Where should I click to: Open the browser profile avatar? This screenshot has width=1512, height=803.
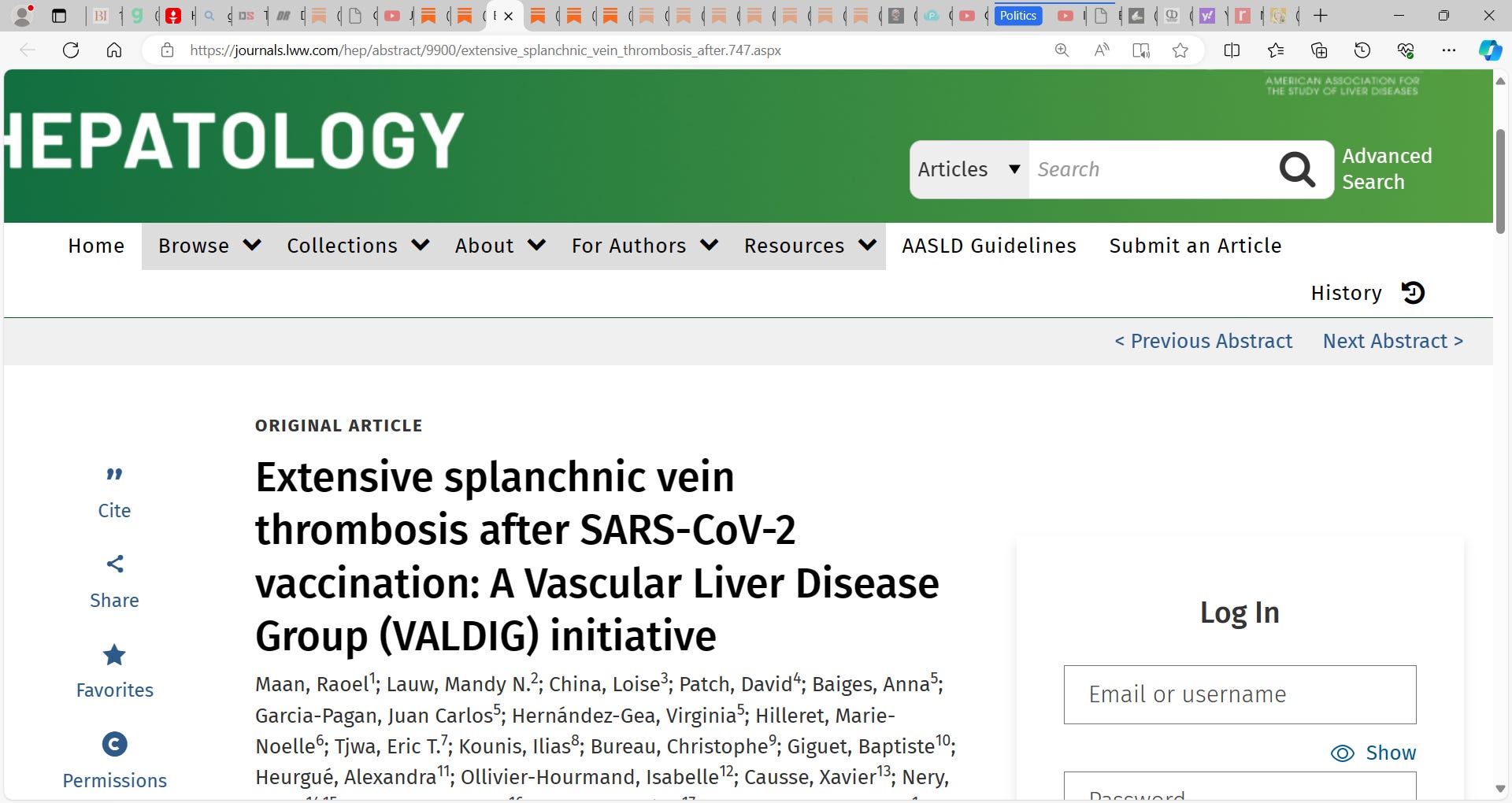(x=24, y=15)
